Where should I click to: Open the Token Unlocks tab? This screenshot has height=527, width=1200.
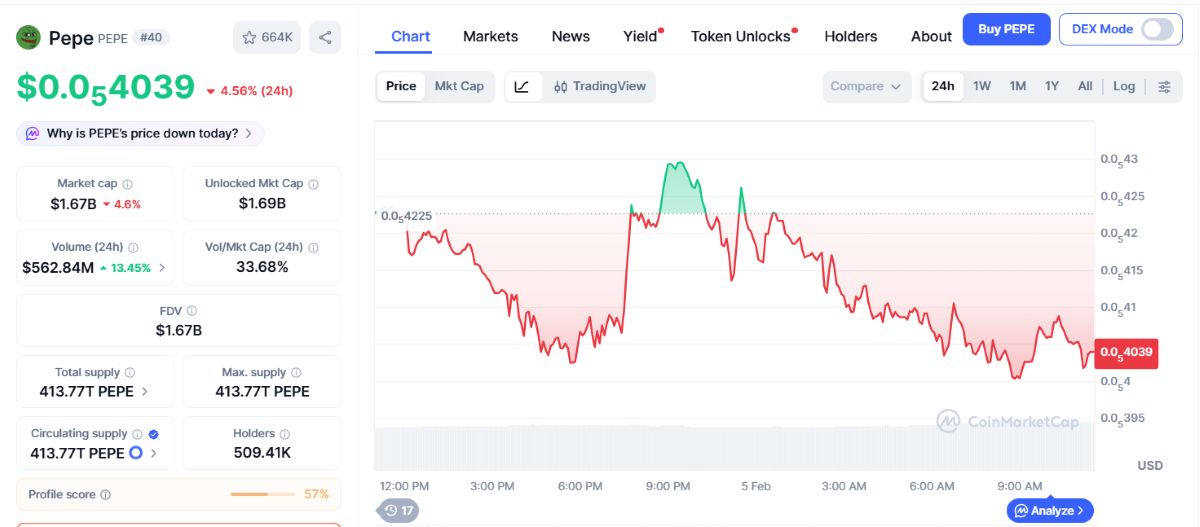(x=741, y=36)
